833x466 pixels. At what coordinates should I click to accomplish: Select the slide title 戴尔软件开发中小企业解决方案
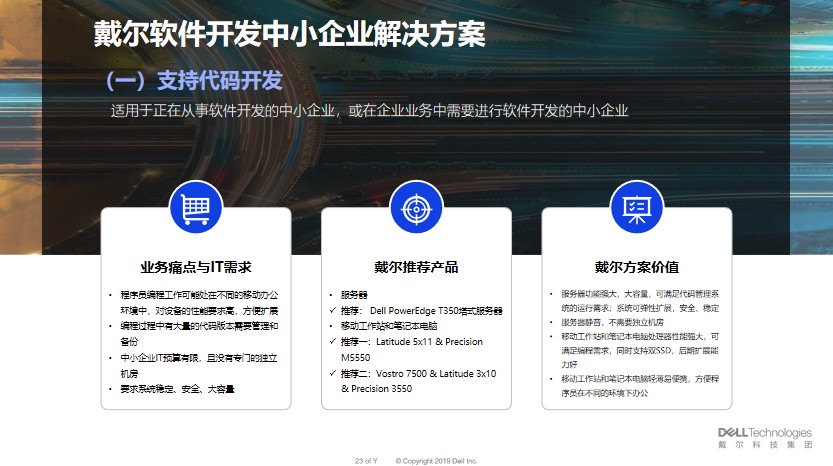click(x=290, y=34)
